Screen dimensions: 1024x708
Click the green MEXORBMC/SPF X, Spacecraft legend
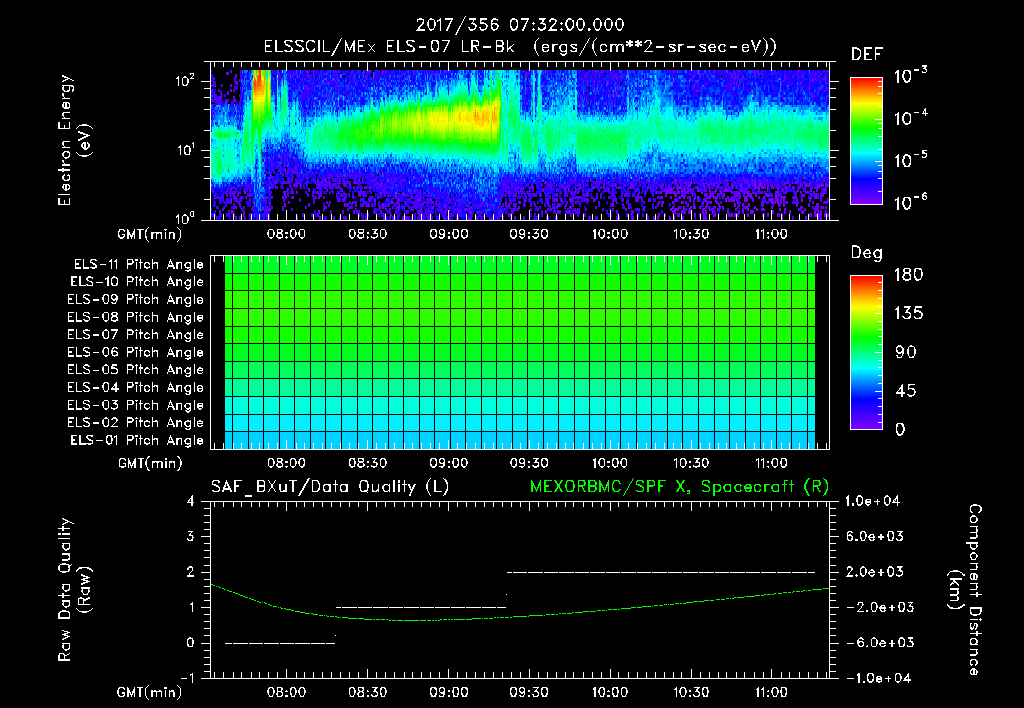click(x=679, y=487)
